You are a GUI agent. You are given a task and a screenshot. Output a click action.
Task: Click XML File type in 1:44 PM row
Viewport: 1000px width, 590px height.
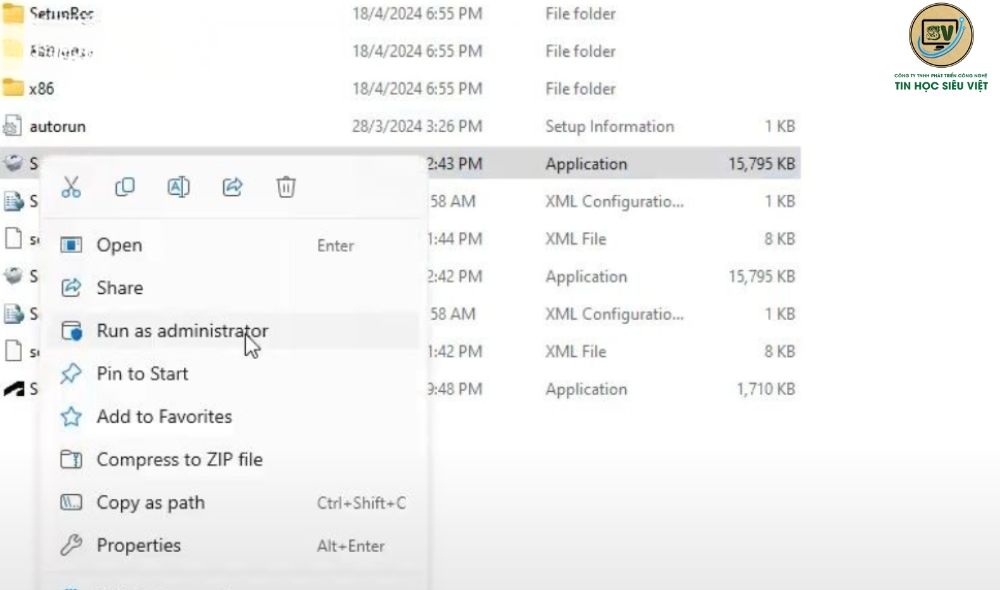coord(576,239)
